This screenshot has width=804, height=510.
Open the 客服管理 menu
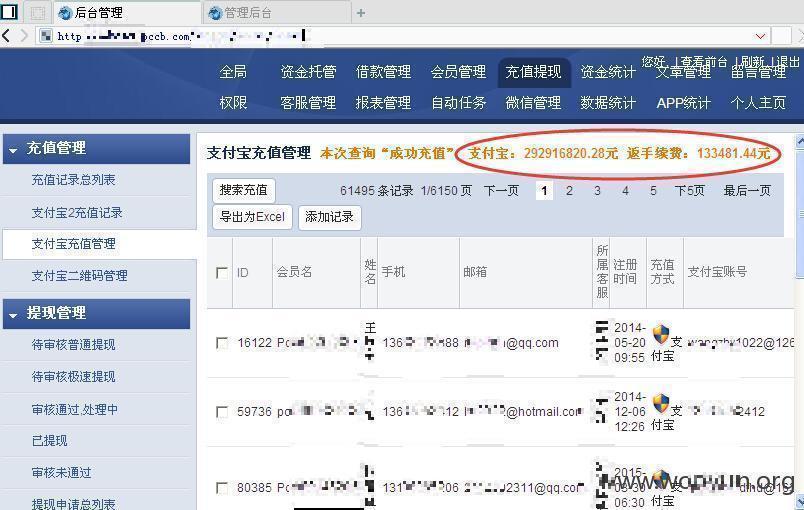coord(308,103)
